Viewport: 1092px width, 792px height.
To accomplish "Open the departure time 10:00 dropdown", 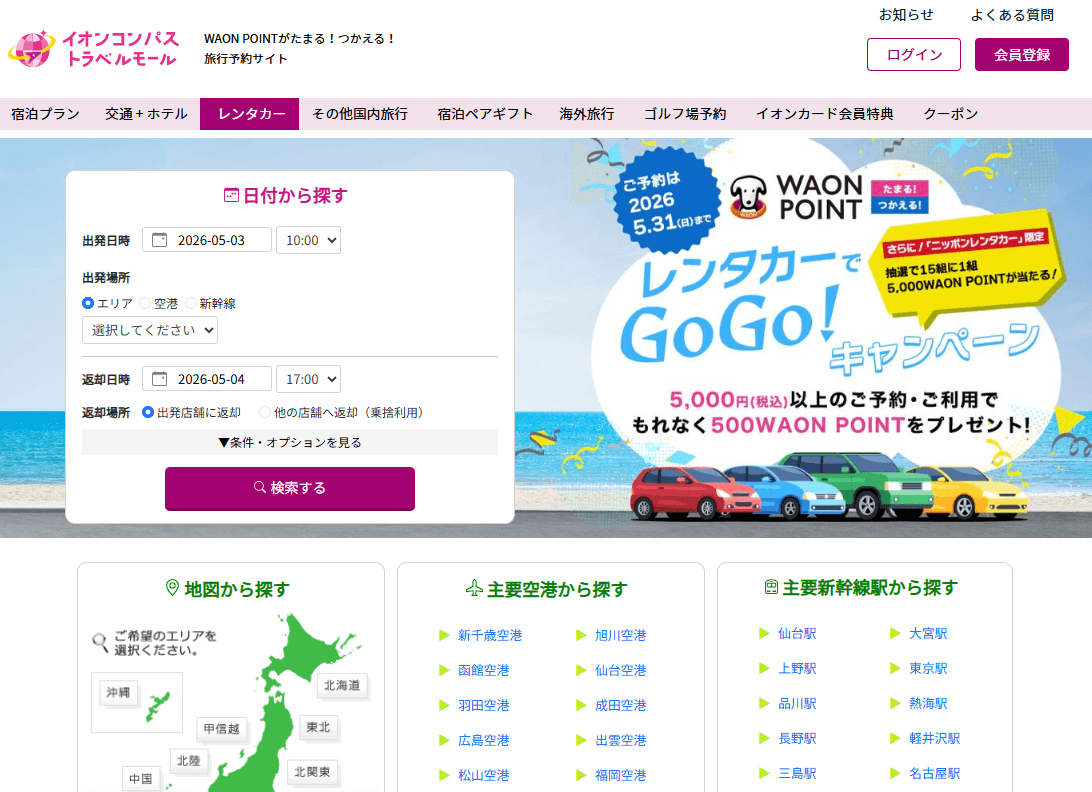I will pyautogui.click(x=309, y=240).
